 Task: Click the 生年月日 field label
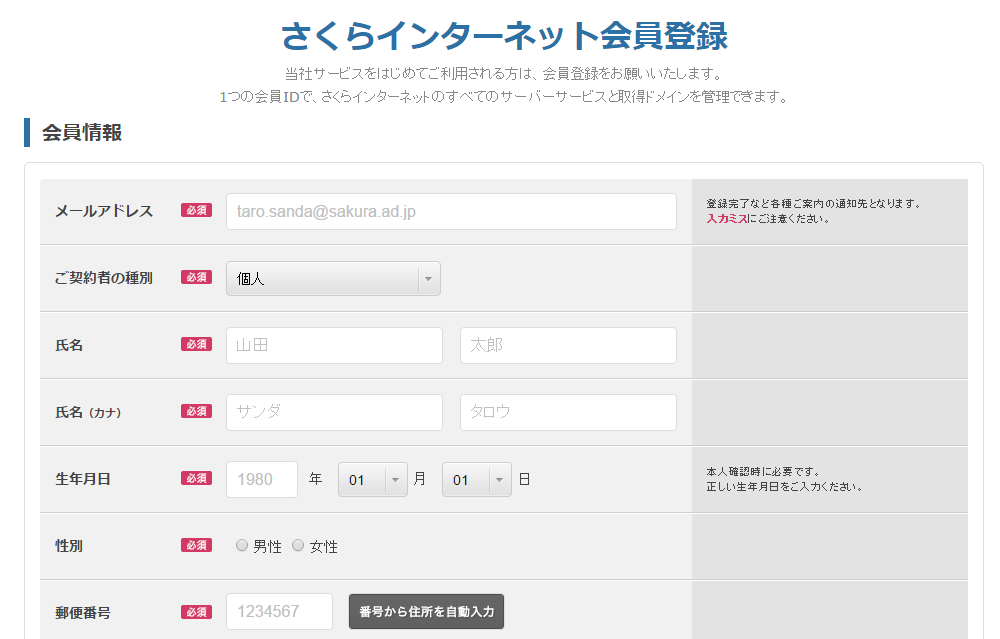pos(83,479)
